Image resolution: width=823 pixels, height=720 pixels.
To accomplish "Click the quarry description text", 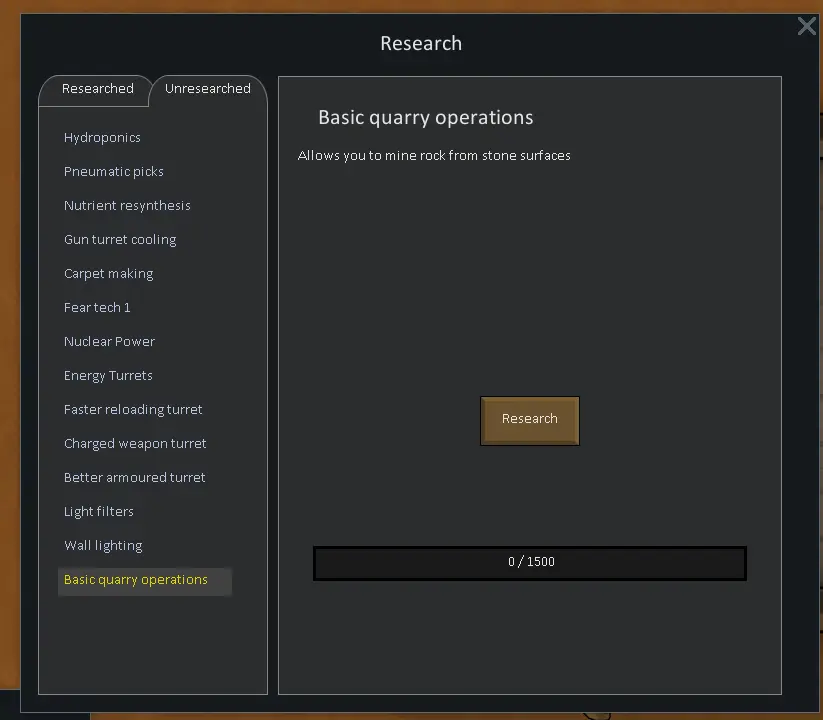I will click(434, 156).
